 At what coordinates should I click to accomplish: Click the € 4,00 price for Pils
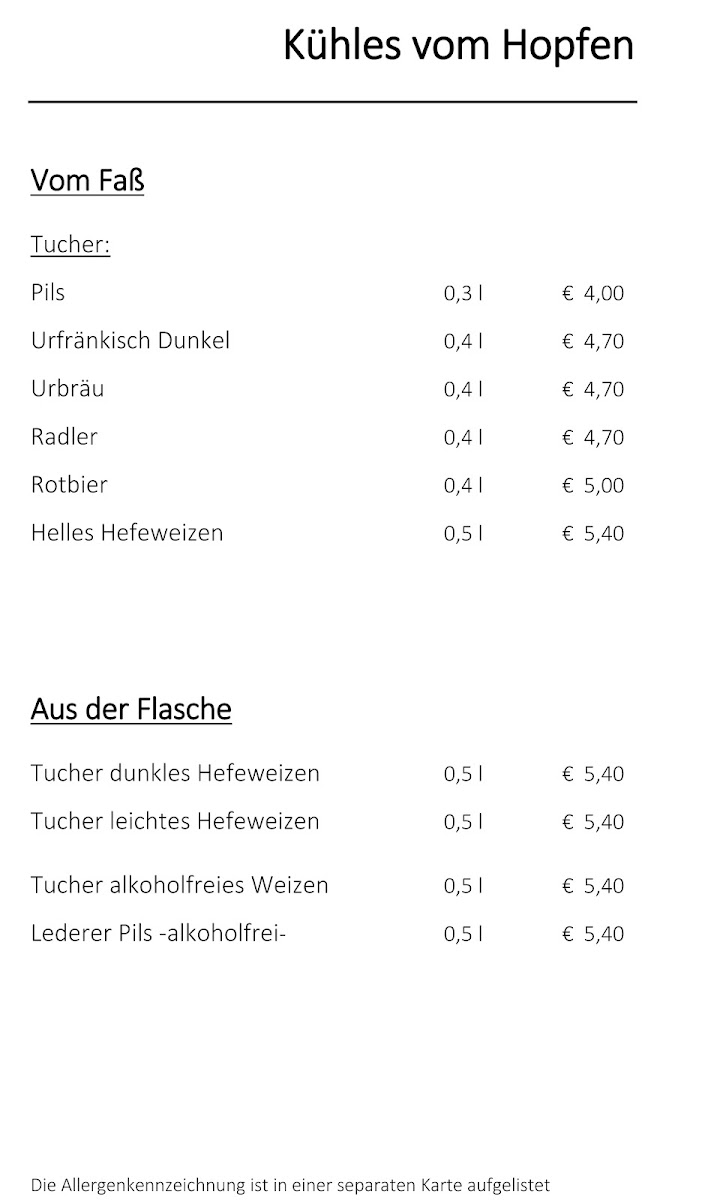click(593, 294)
